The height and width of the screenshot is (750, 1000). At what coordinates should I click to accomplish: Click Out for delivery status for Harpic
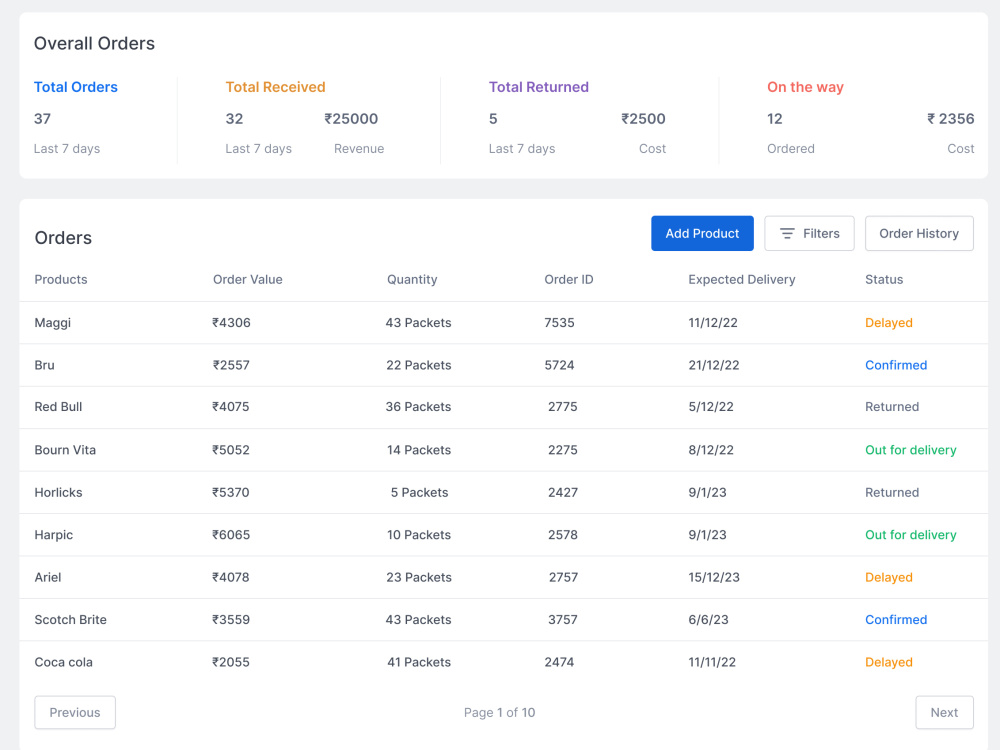911,534
